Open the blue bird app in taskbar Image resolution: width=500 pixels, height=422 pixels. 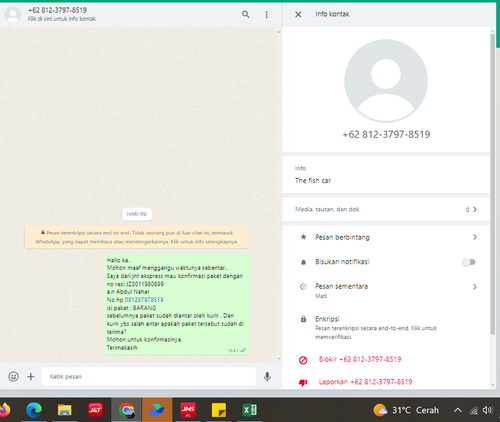(157, 410)
